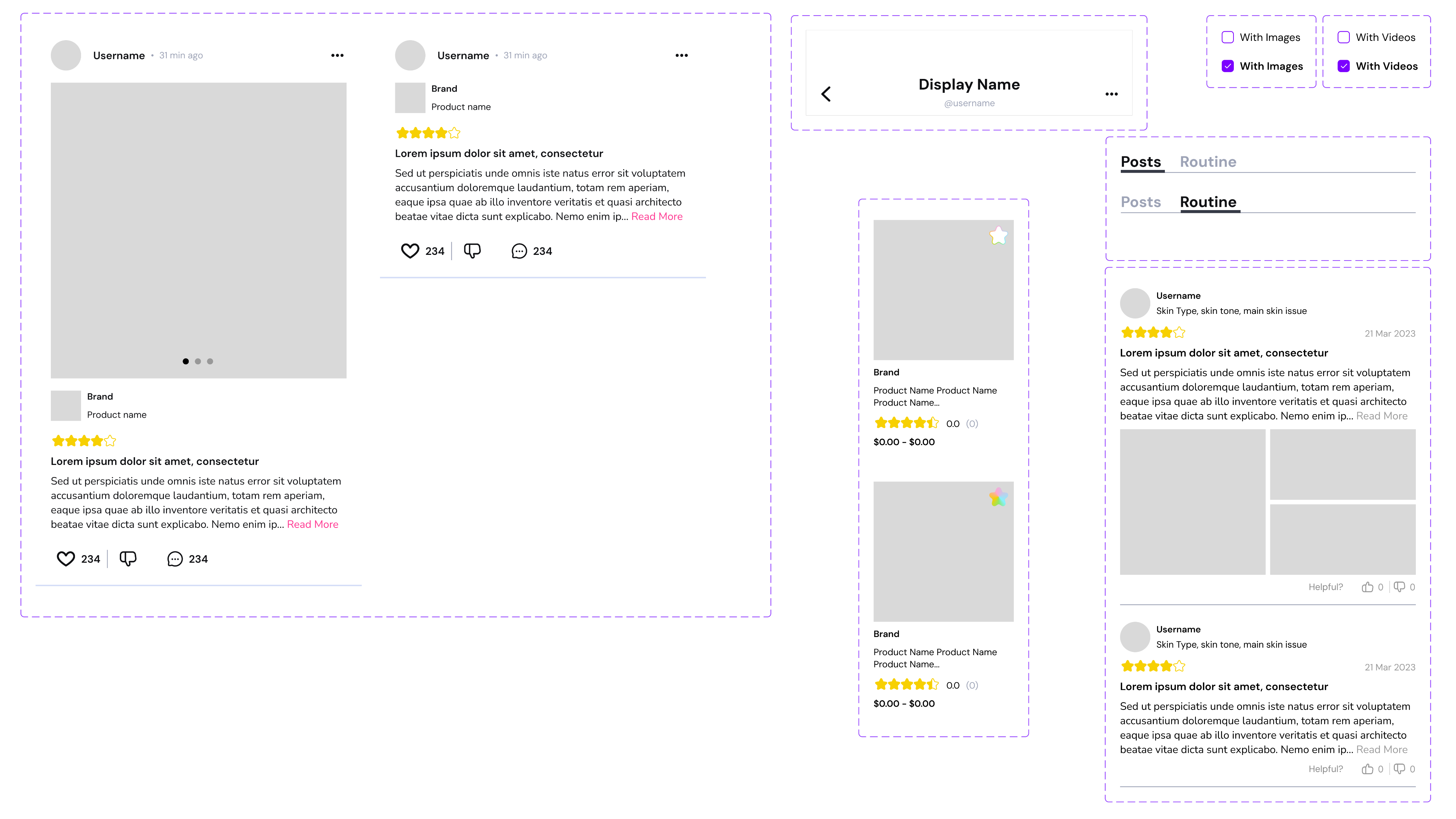Click thumbs-up on the first Helpful review
This screenshot has height=819, width=1456.
(x=1367, y=587)
